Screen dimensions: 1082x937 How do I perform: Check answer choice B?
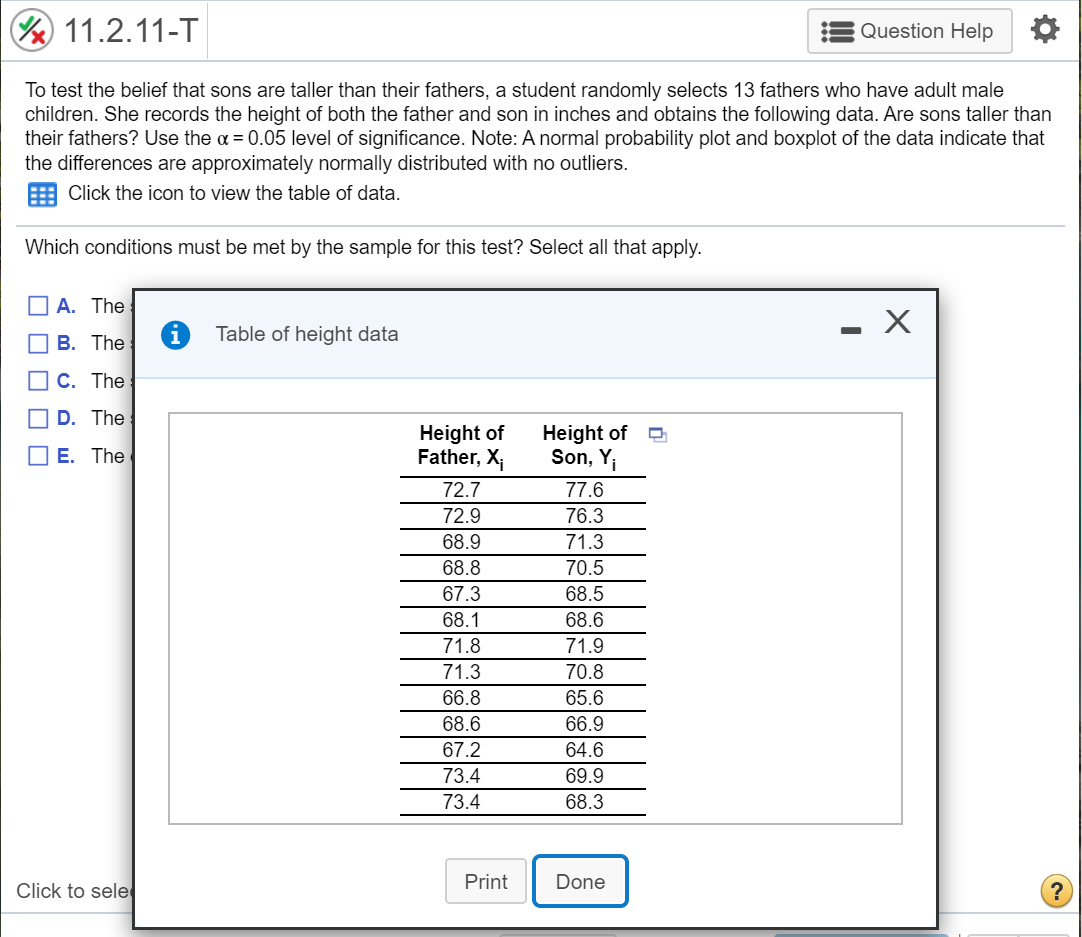38,343
